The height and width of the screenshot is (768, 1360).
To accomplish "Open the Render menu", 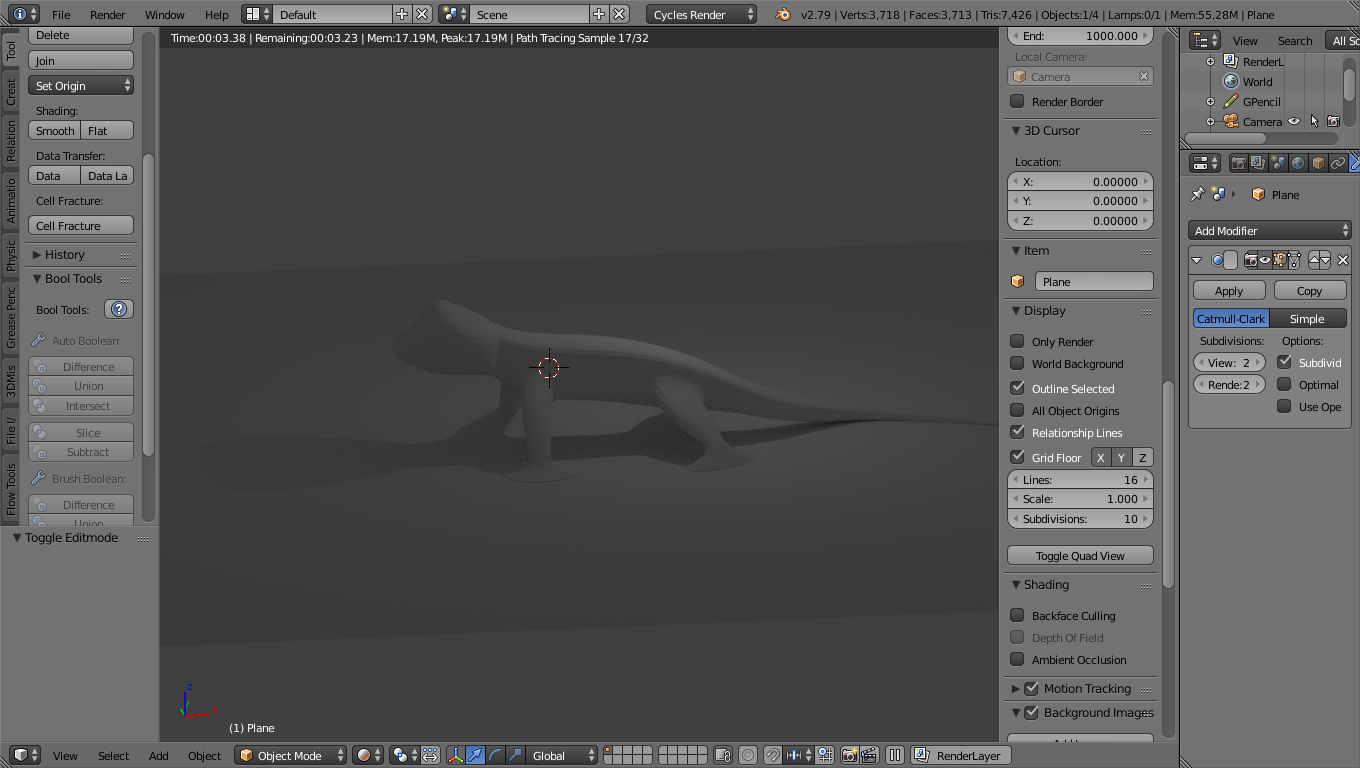I will point(108,14).
